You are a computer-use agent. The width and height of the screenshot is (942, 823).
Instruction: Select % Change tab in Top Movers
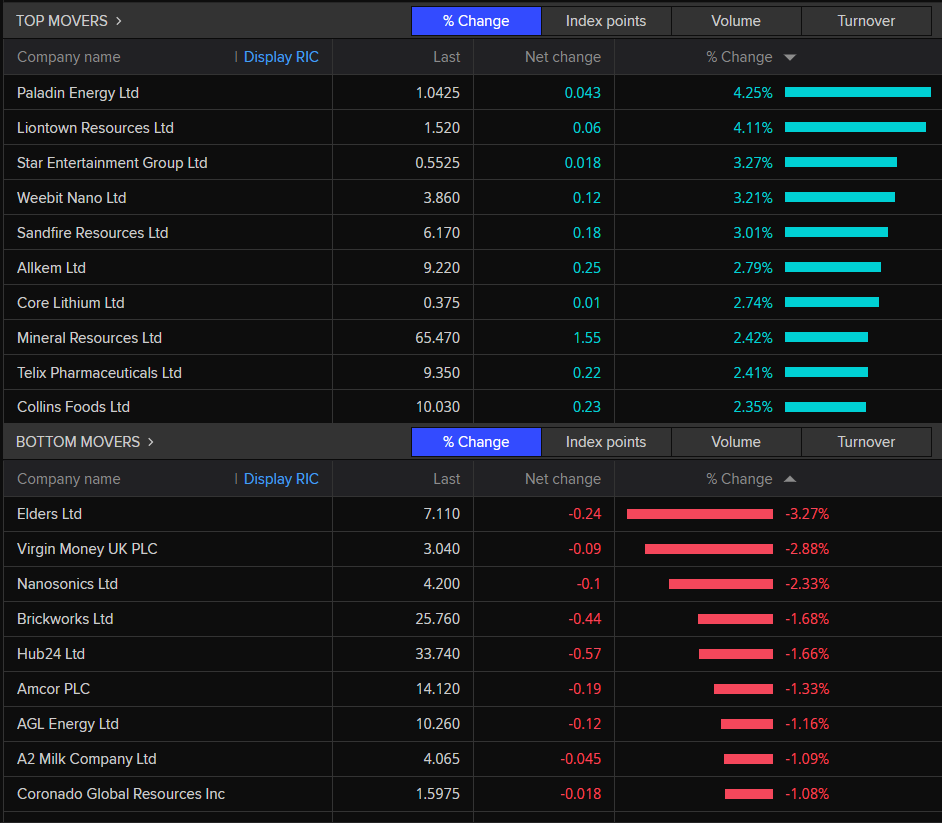[476, 21]
